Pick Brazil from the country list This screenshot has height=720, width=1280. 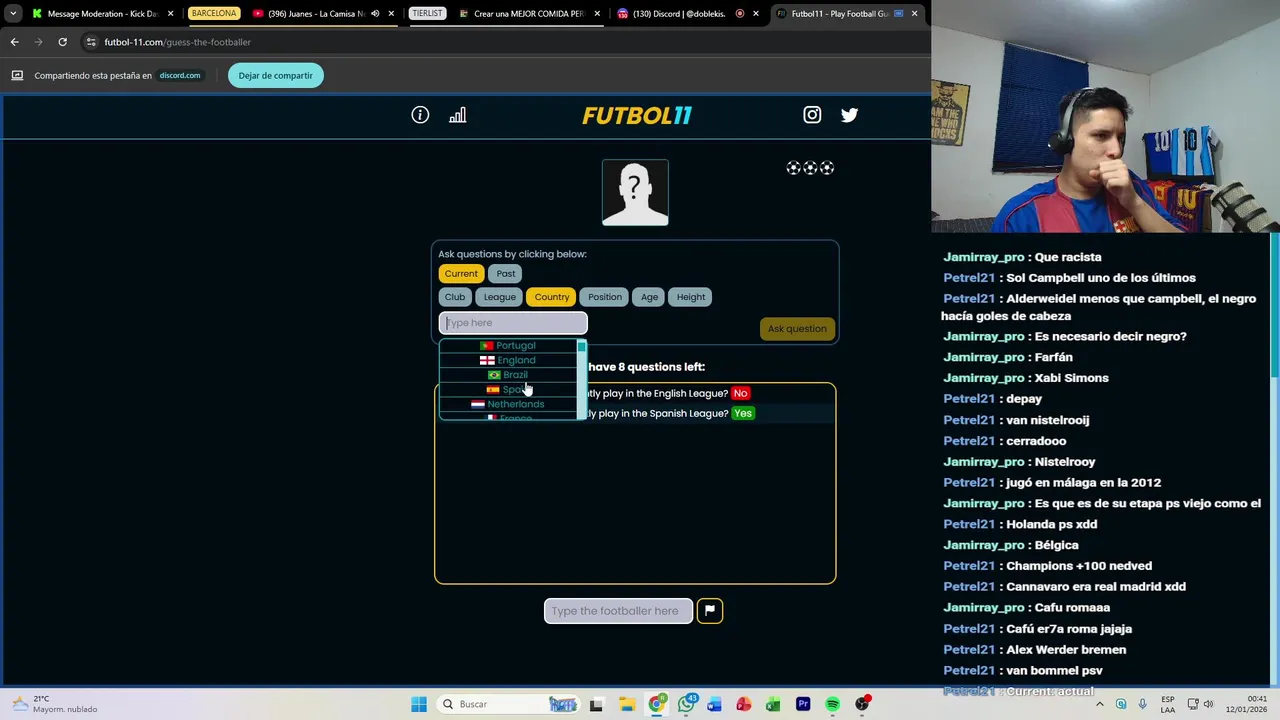pos(508,375)
